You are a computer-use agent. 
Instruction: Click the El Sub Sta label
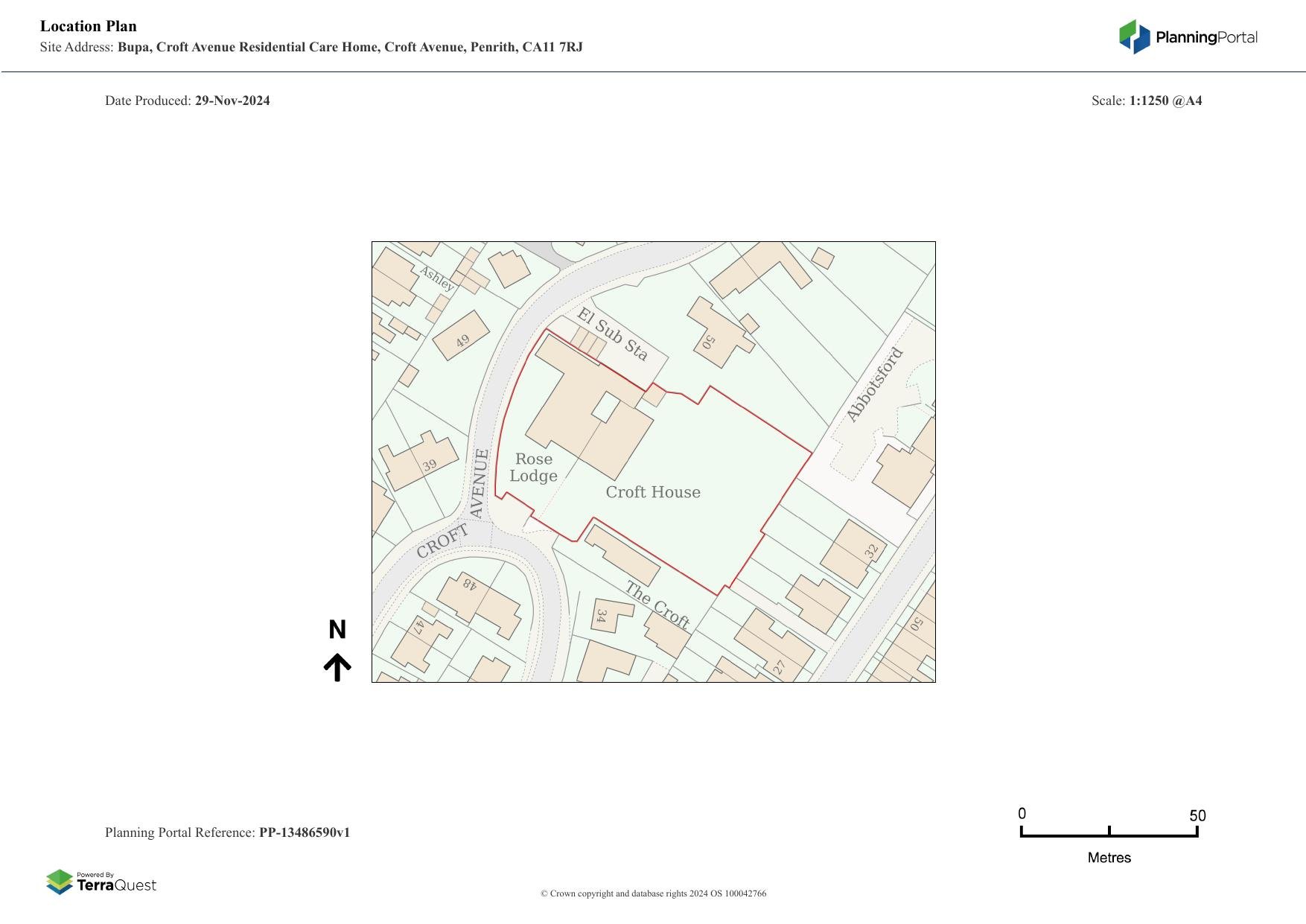612,334
